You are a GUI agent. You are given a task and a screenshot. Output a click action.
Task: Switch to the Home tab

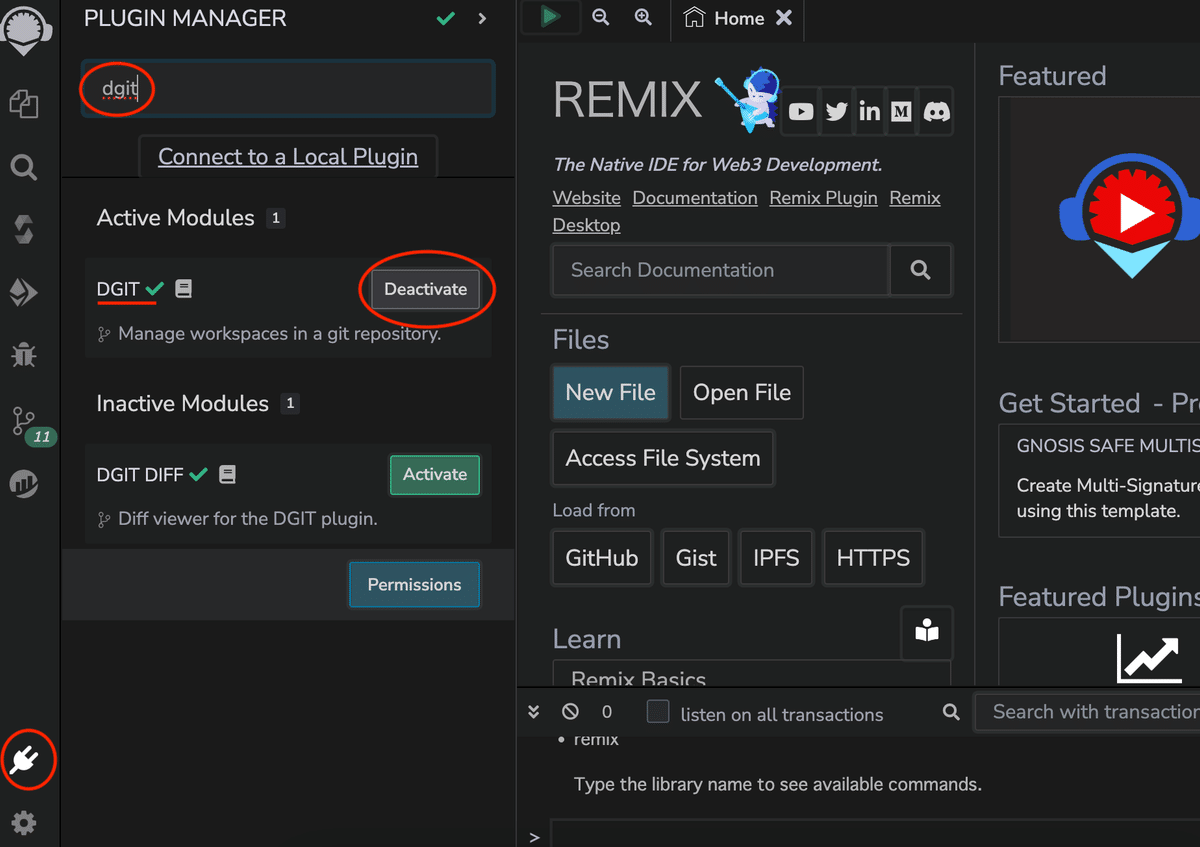click(738, 18)
